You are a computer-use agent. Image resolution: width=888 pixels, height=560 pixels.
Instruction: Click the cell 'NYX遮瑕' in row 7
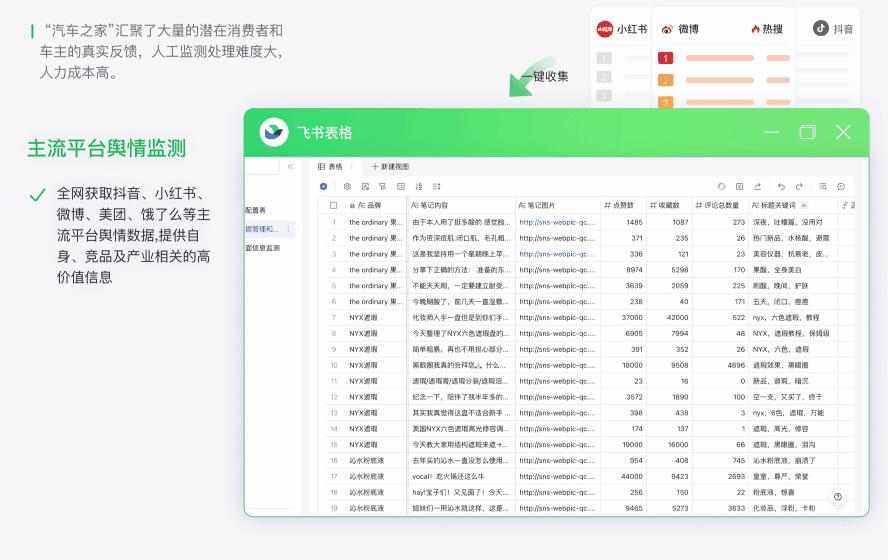pyautogui.click(x=363, y=318)
